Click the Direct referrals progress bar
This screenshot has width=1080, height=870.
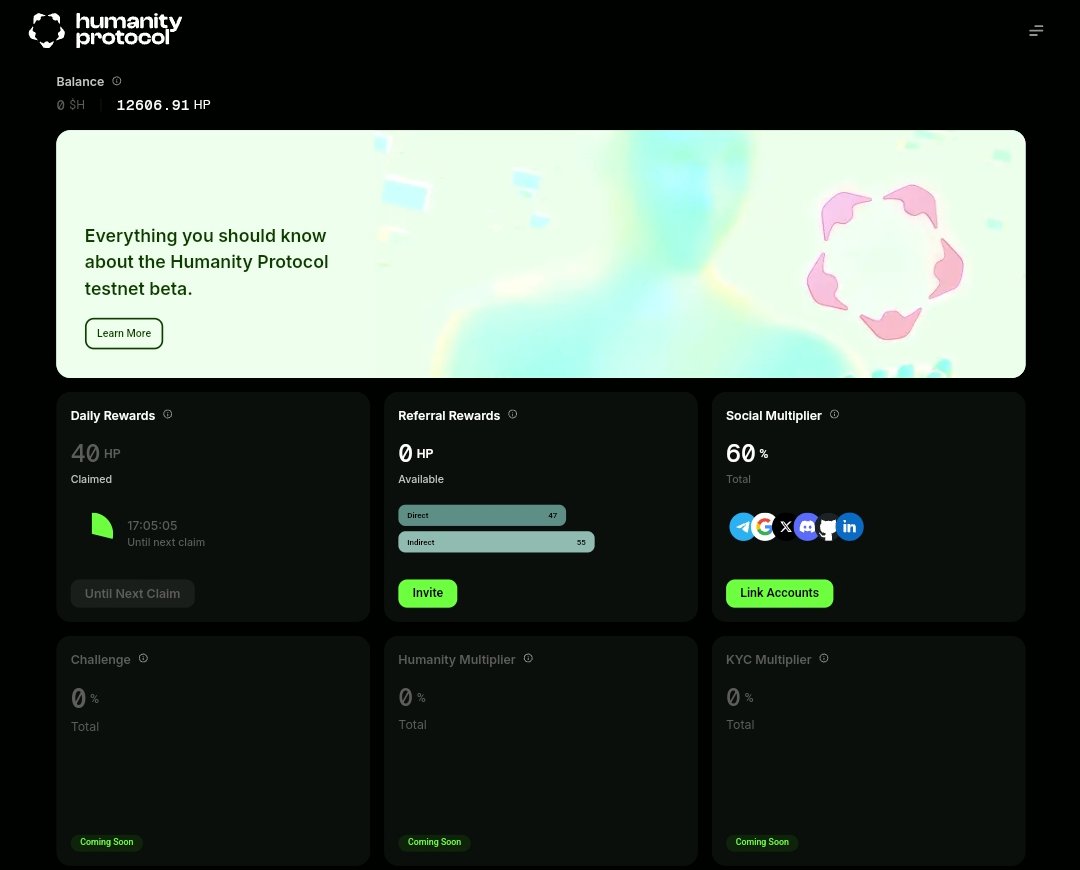482,514
